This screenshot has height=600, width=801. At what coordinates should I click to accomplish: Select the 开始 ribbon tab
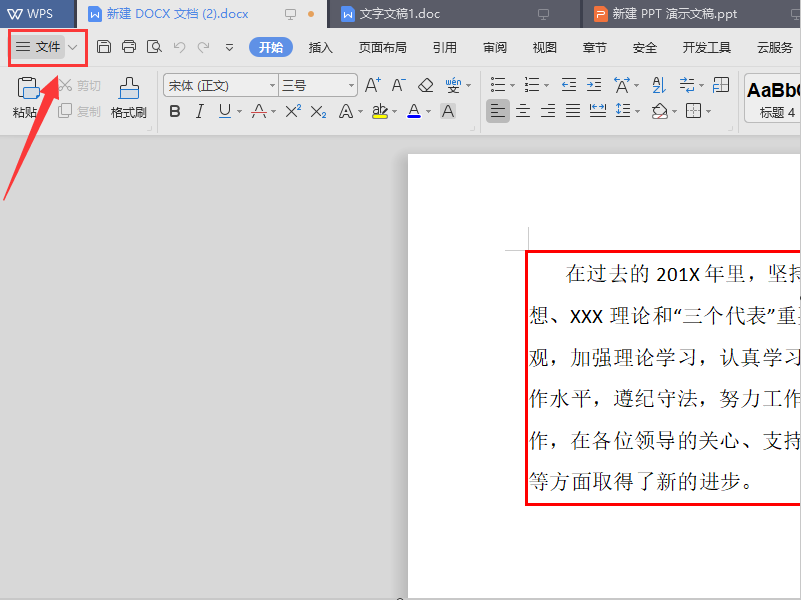(x=271, y=47)
